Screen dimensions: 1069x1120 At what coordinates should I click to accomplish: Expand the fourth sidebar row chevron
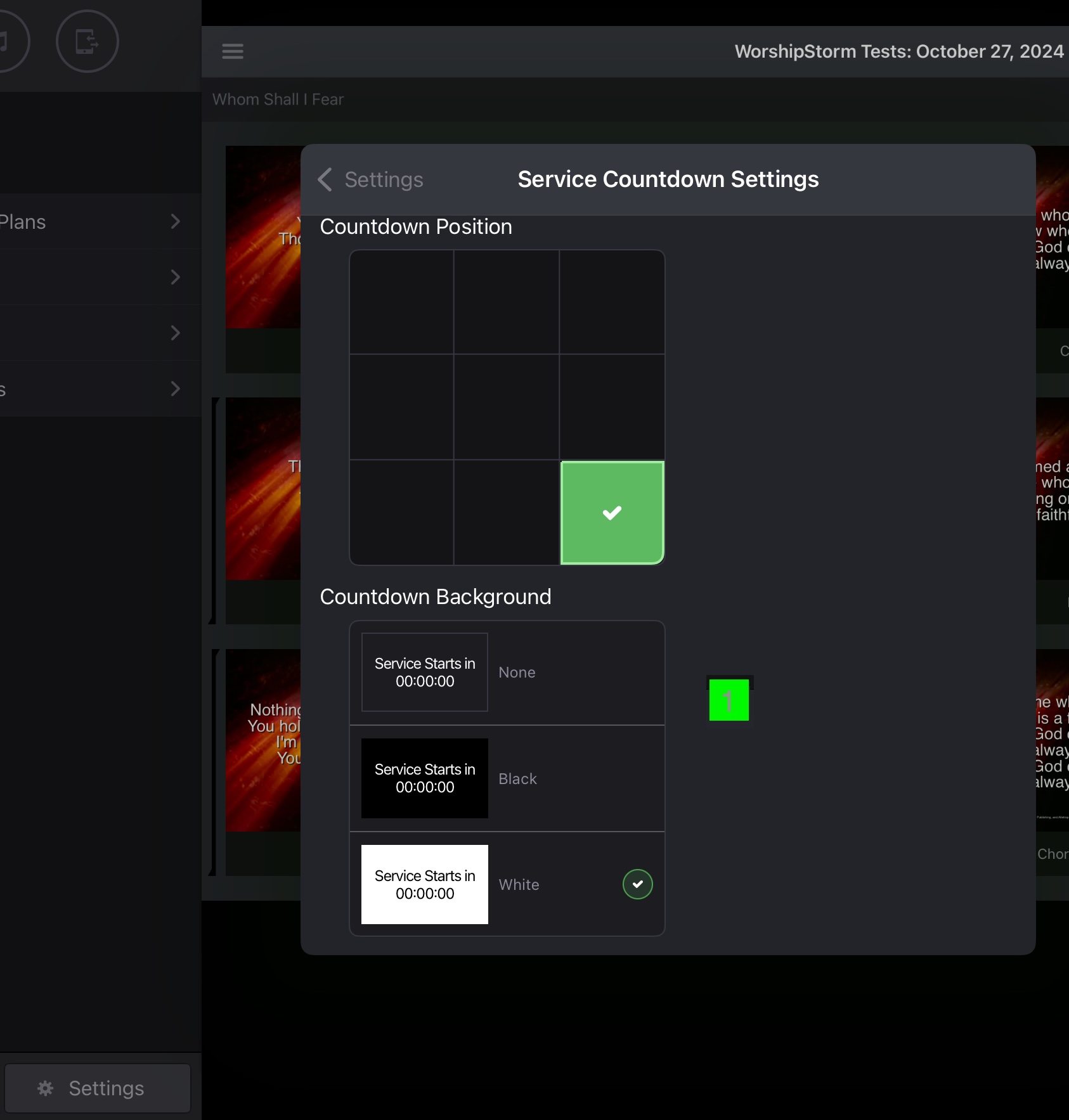pyautogui.click(x=176, y=389)
